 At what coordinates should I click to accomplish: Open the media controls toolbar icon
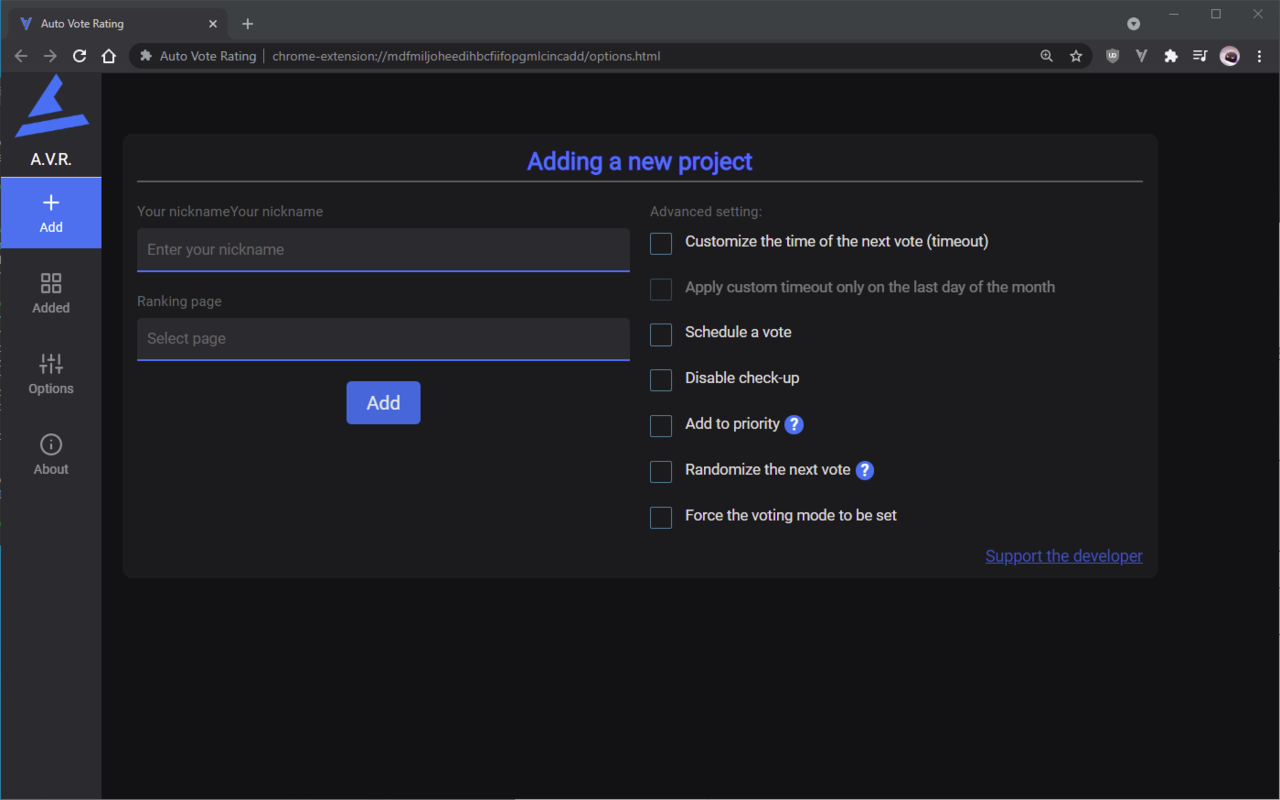[1200, 56]
